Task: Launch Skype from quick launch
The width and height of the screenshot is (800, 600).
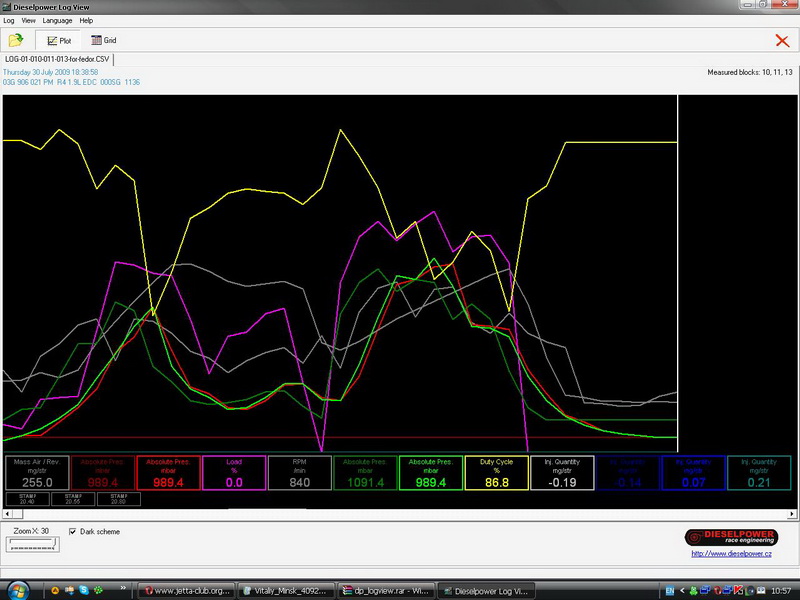Action: click(84, 590)
